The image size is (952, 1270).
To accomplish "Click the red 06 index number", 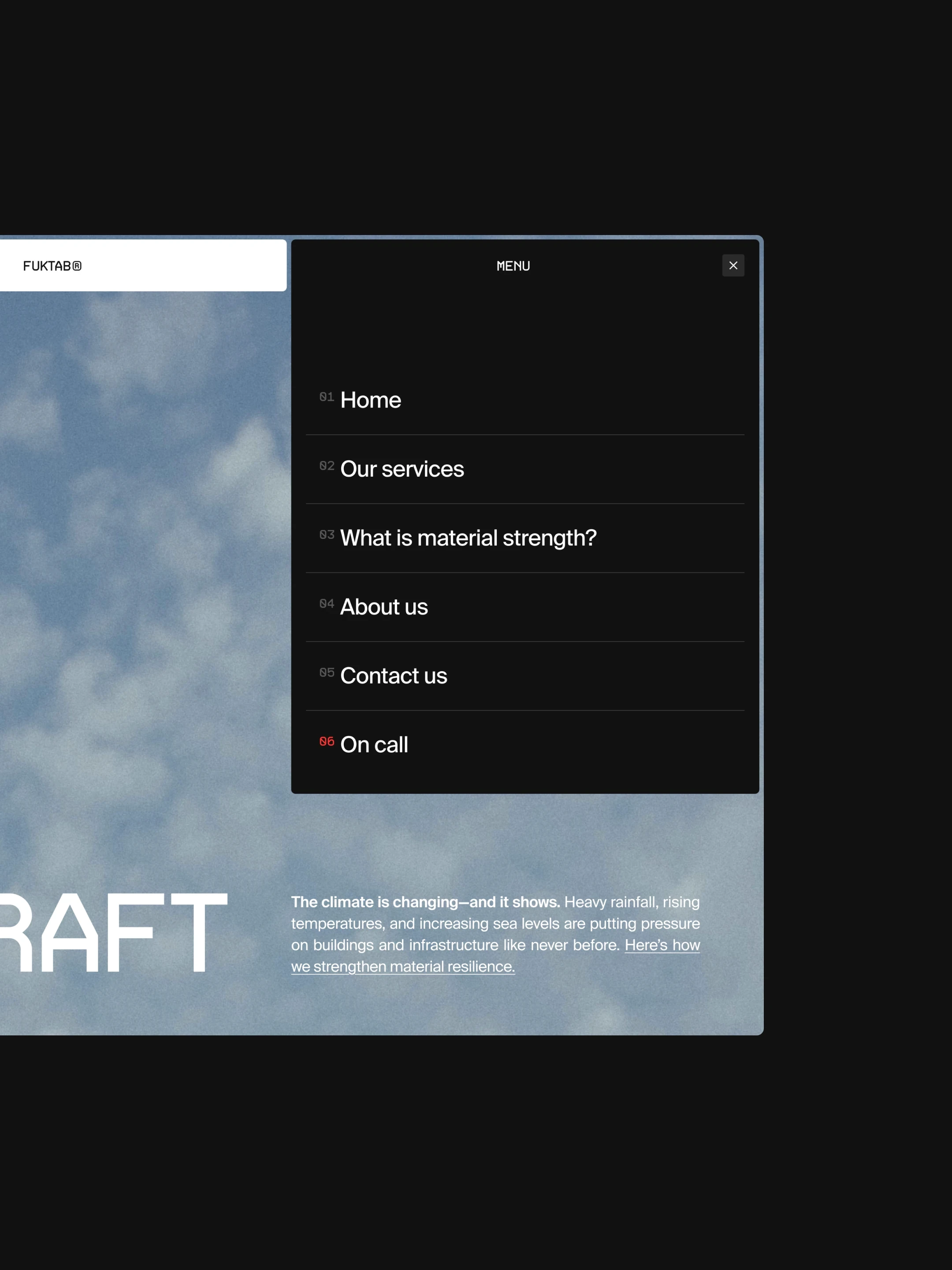I will click(327, 741).
